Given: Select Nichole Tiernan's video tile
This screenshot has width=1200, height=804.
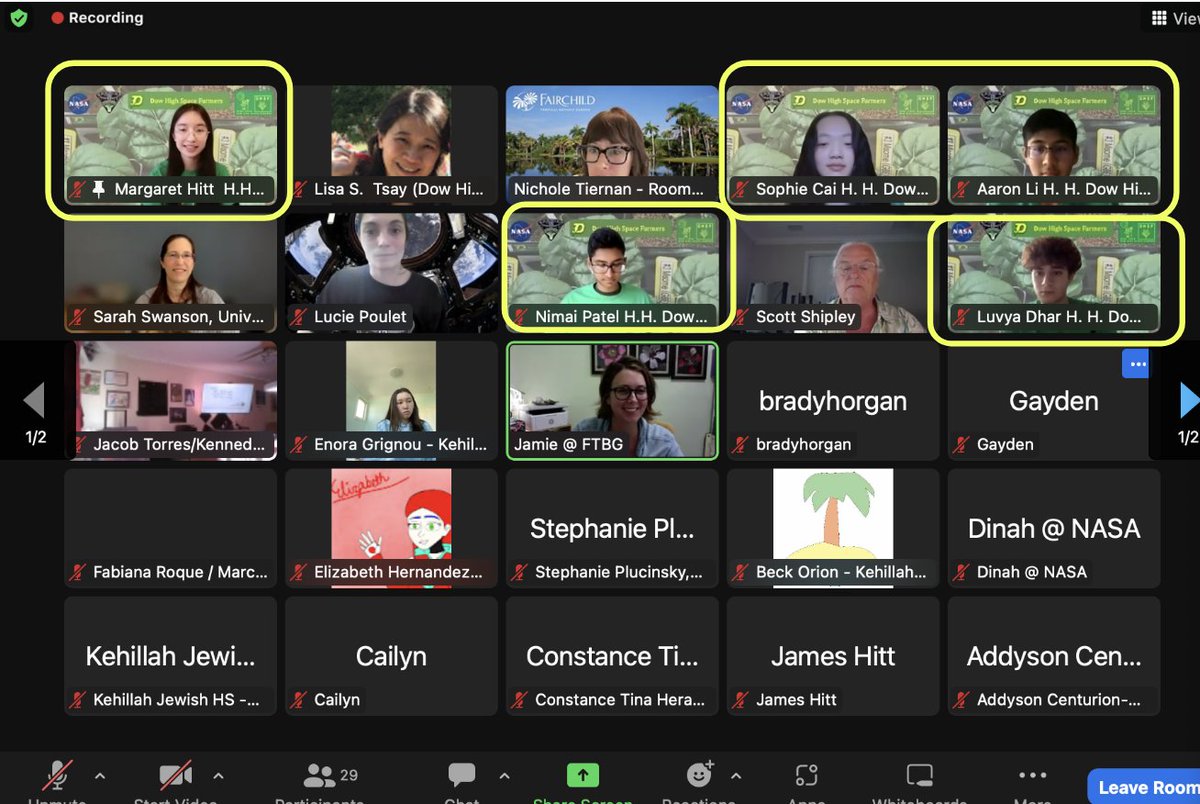Looking at the screenshot, I should tap(612, 144).
